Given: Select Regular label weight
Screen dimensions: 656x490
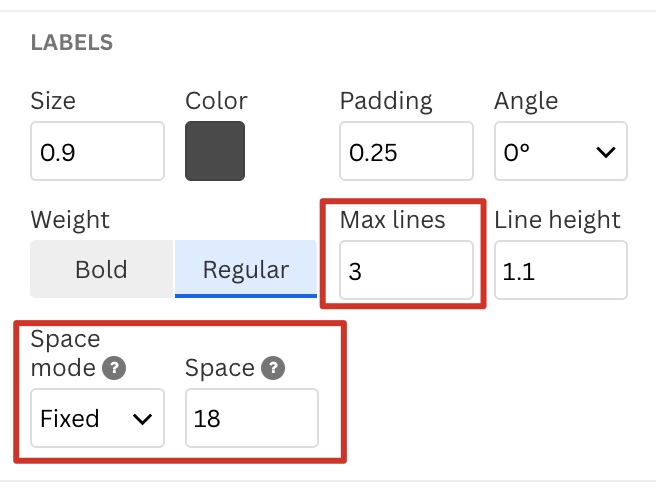Looking at the screenshot, I should 246,269.
